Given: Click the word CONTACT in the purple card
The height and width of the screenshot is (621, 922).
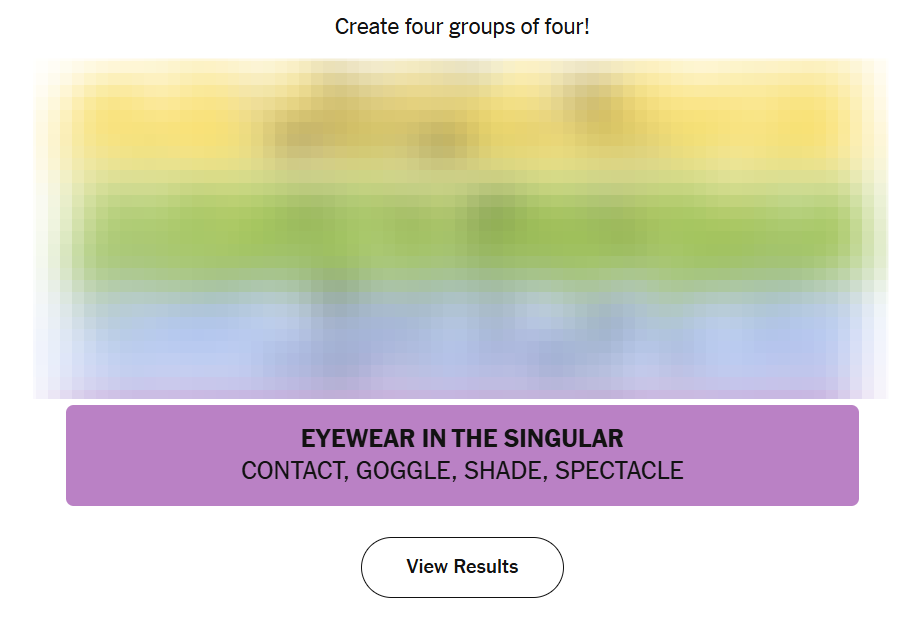Looking at the screenshot, I should [292, 471].
